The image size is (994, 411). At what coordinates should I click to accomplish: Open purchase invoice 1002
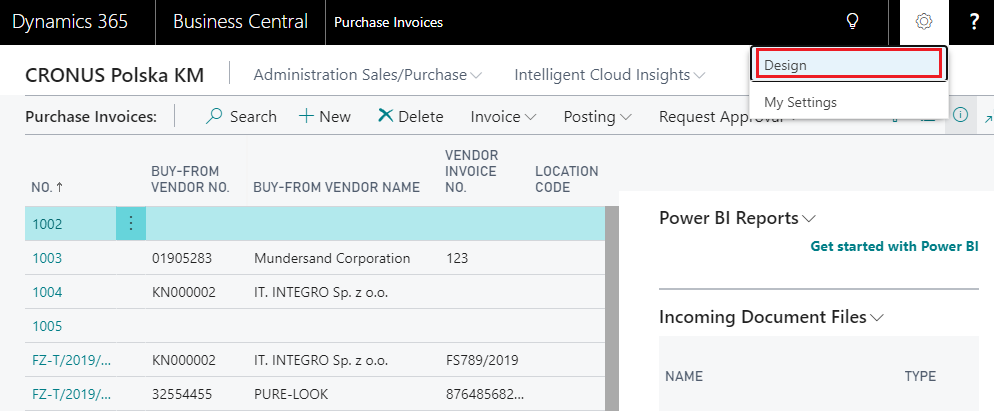pos(47,224)
